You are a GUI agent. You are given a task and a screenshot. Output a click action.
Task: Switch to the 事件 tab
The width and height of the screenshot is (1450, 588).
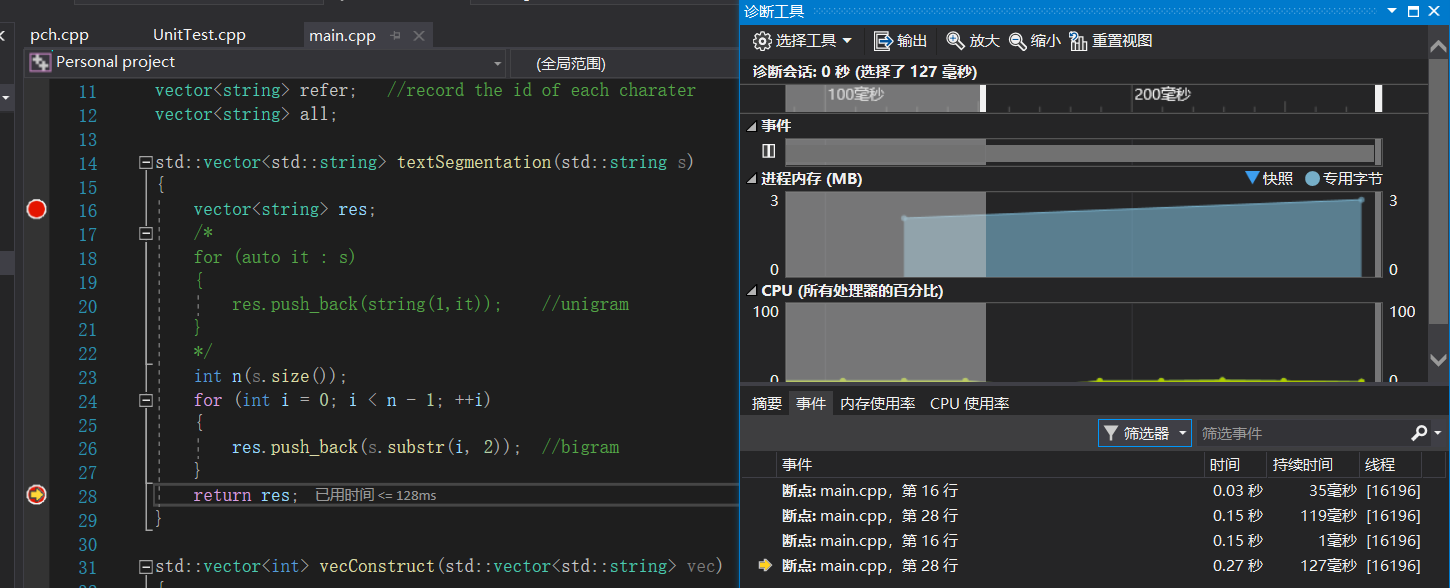(811, 404)
